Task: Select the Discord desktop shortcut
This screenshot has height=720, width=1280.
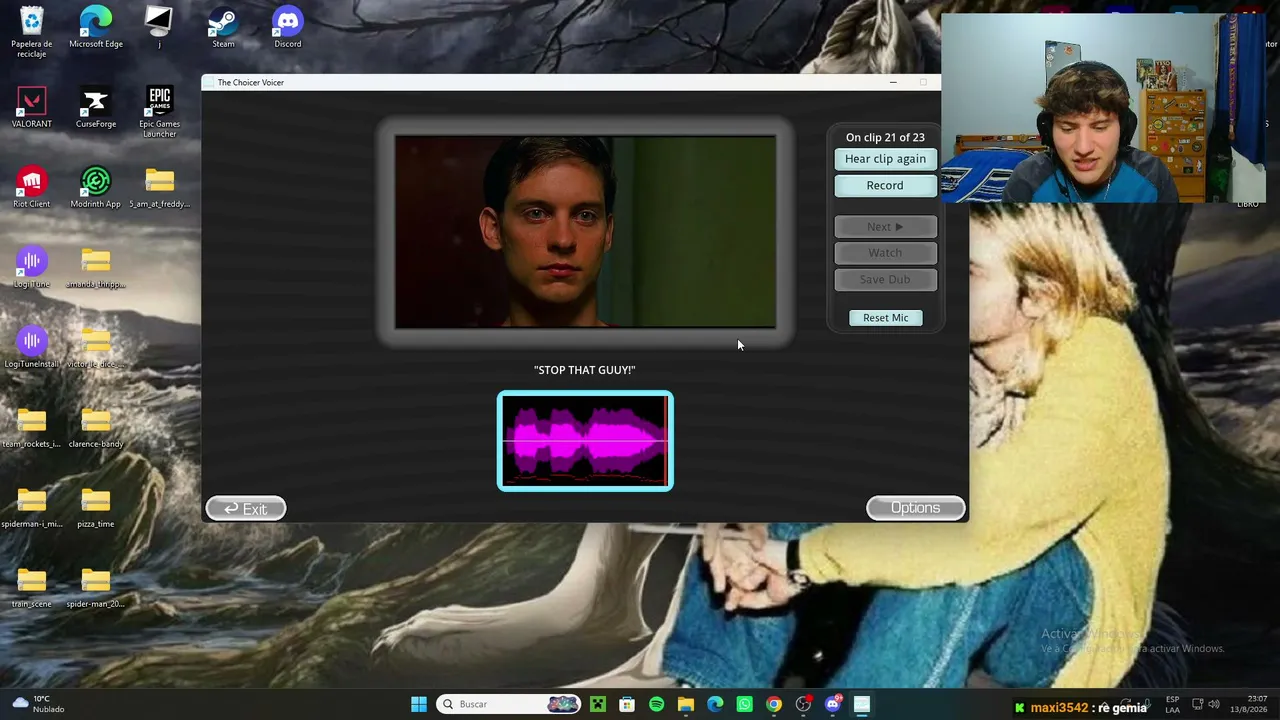Action: pos(287,27)
